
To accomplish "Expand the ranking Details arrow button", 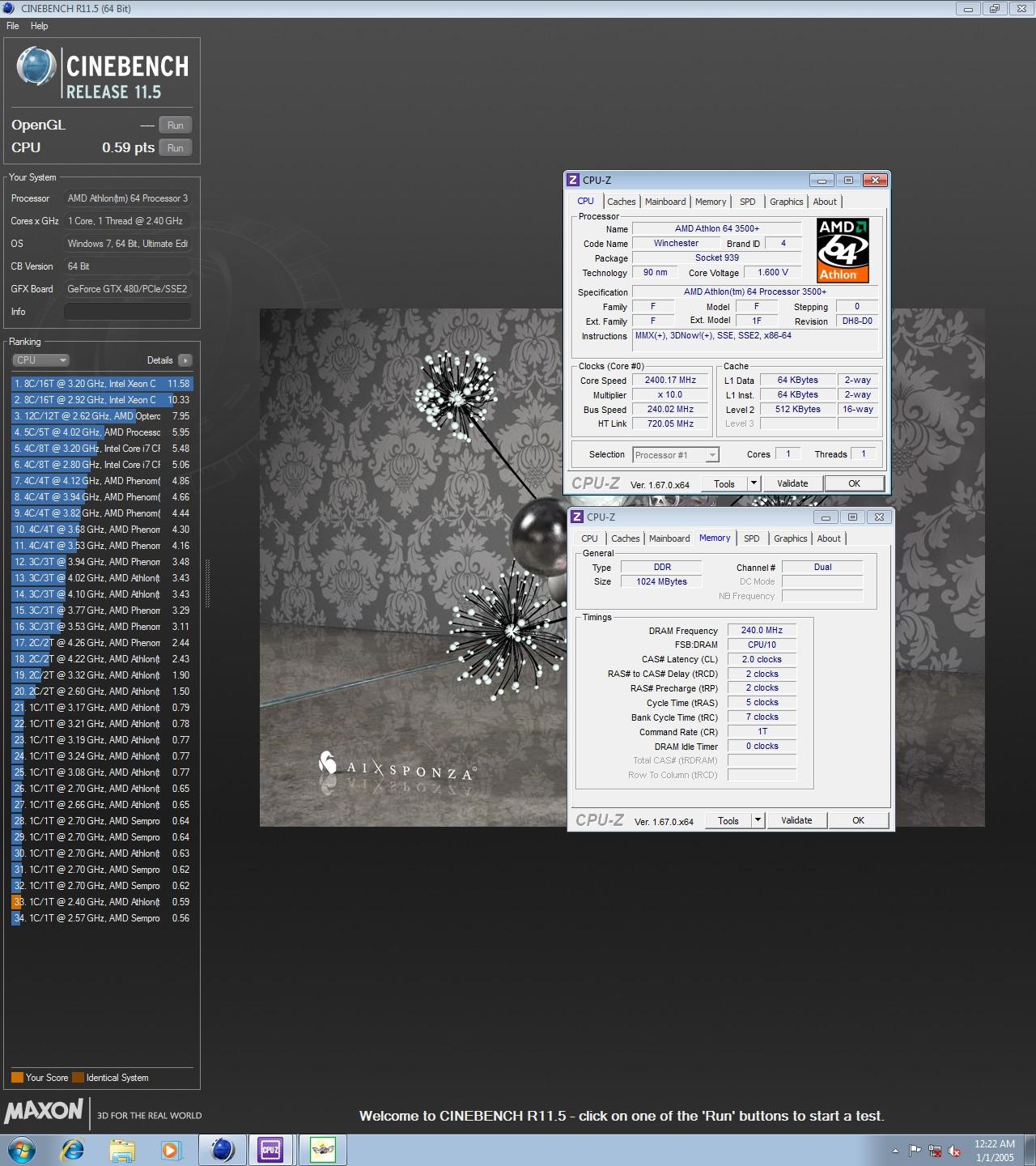I will coord(185,360).
